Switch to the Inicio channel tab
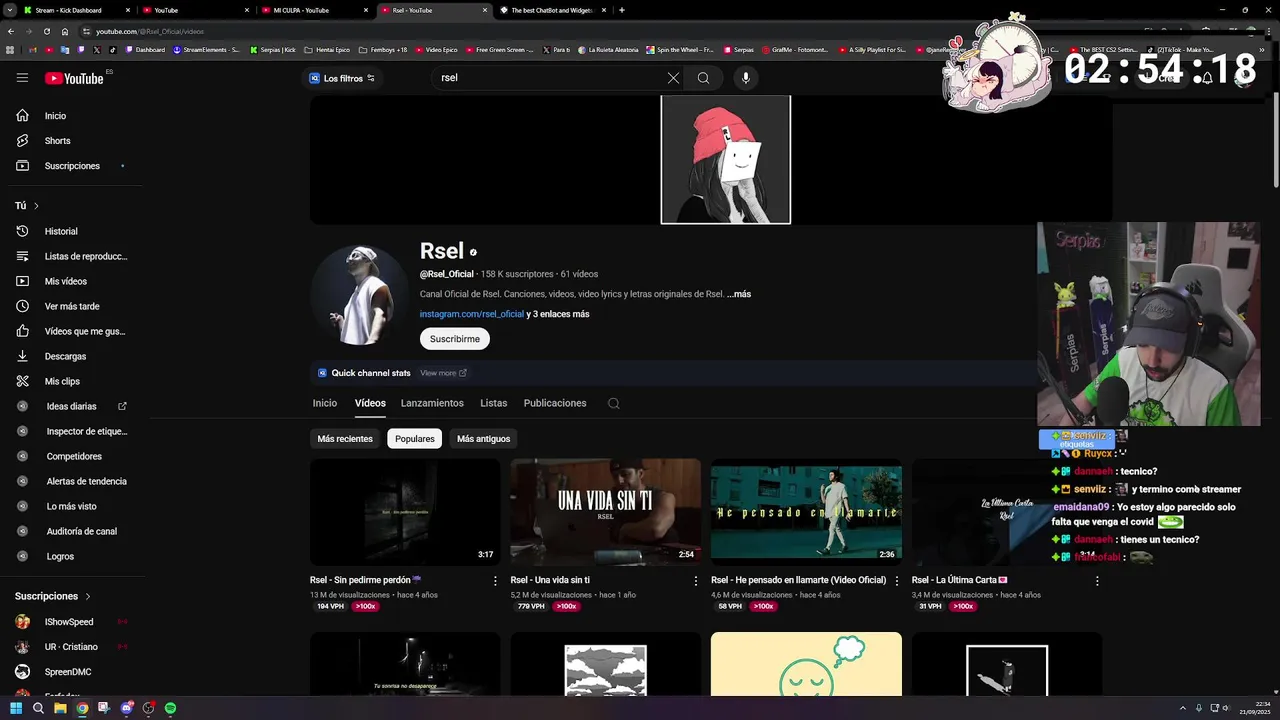1280x720 pixels. pos(325,403)
